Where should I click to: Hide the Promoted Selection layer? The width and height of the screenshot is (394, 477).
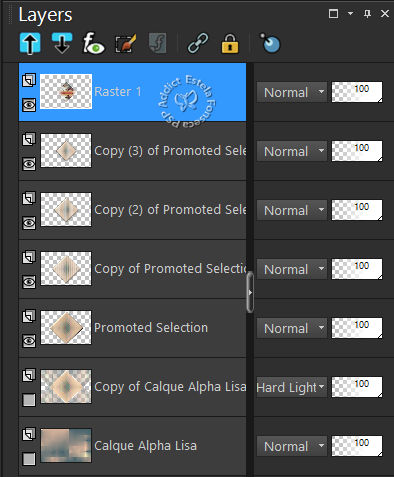coord(29,341)
